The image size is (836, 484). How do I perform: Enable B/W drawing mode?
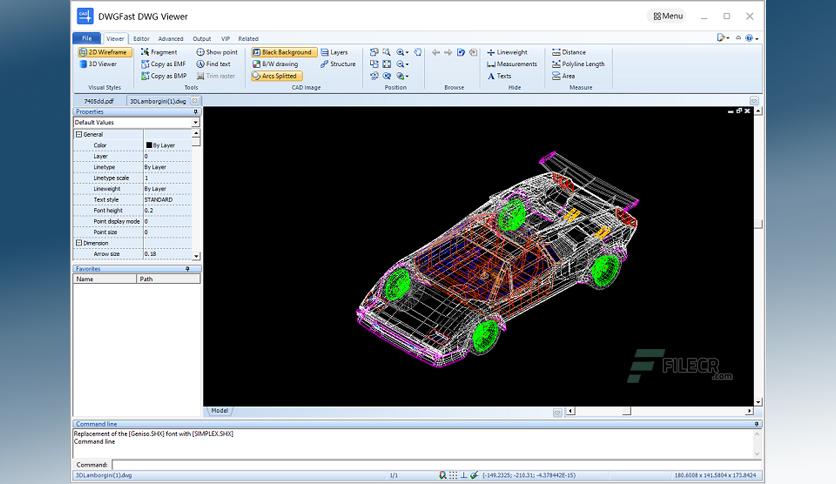click(x=275, y=64)
